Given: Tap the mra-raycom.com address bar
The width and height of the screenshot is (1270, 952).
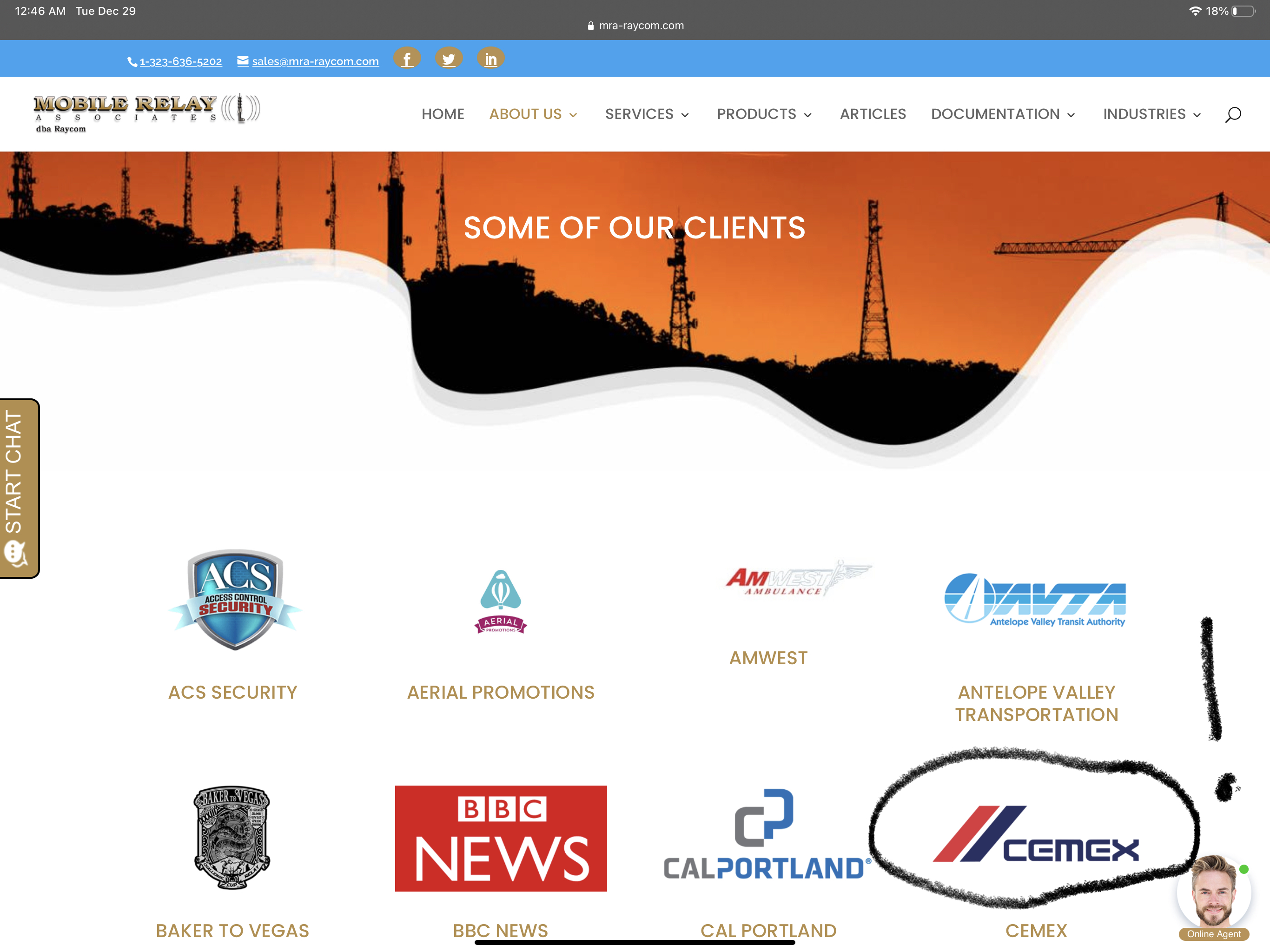Looking at the screenshot, I should (635, 25).
